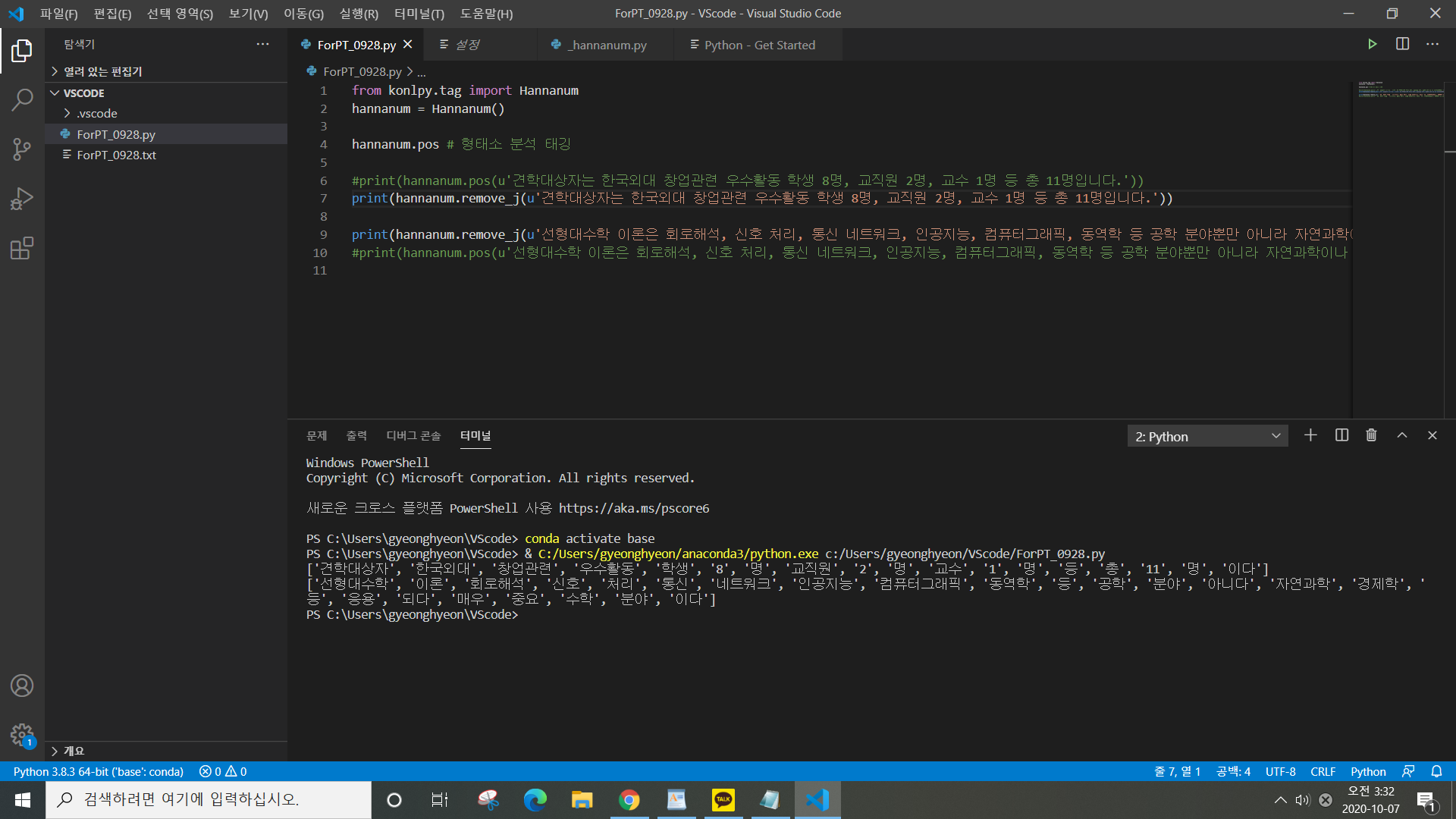The height and width of the screenshot is (819, 1456).
Task: Toggle notifications bell in status bar
Action: (1436, 771)
